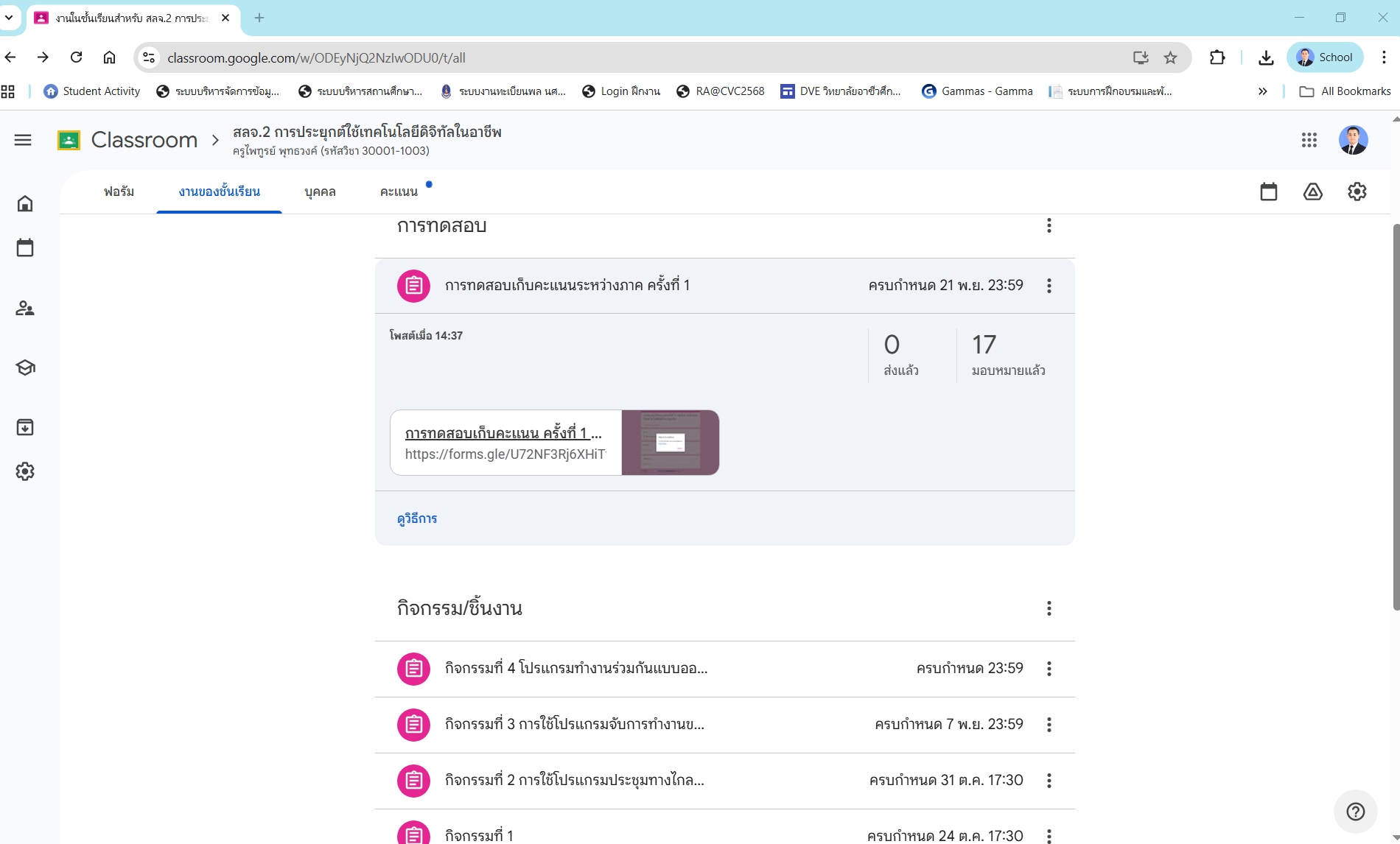Click the Classroom logo icon

[x=69, y=140]
